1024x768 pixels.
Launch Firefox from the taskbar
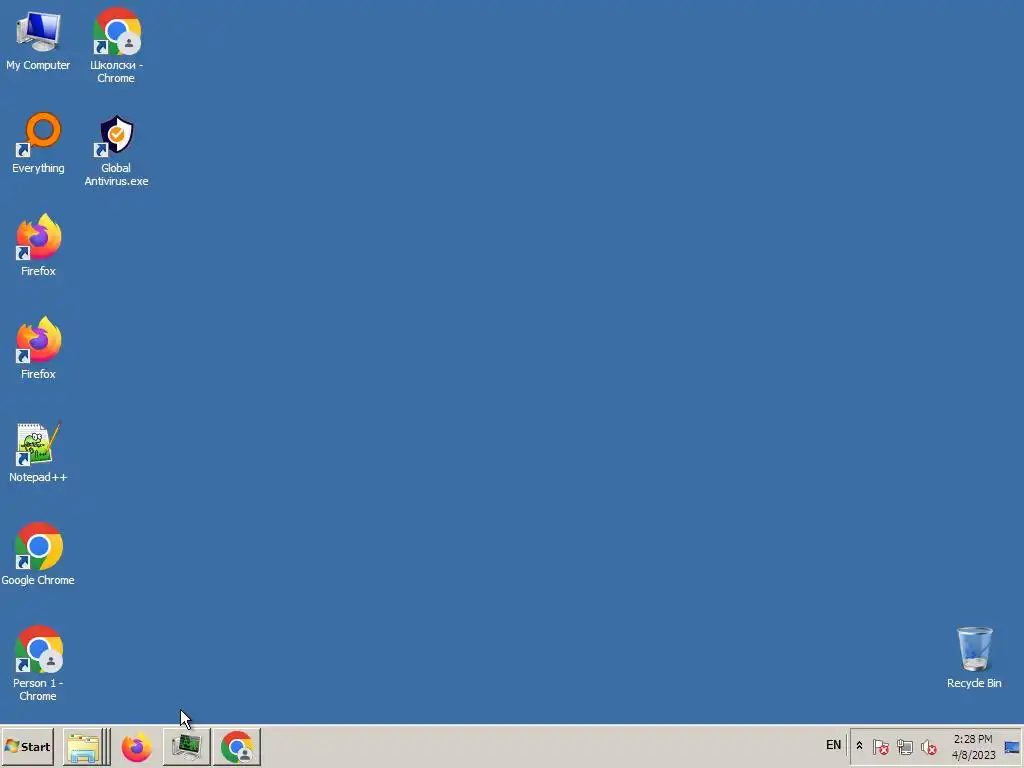[136, 747]
